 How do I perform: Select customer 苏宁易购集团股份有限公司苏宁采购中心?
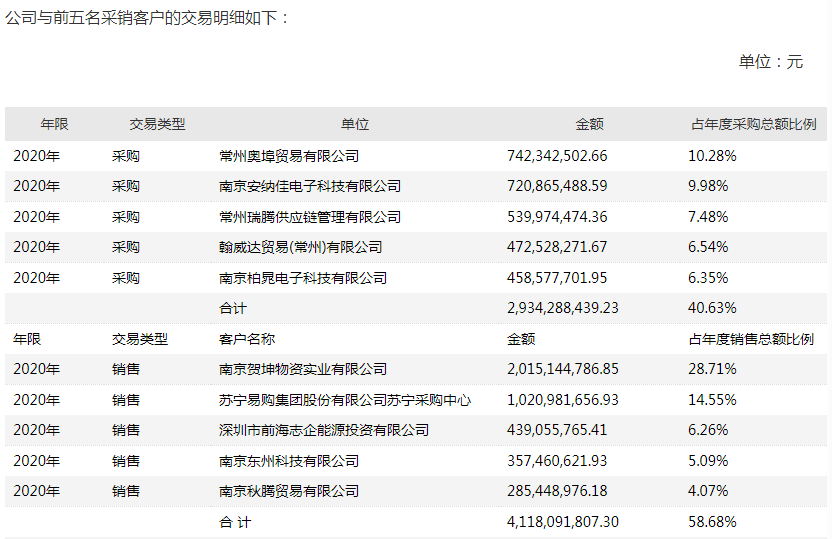point(345,400)
